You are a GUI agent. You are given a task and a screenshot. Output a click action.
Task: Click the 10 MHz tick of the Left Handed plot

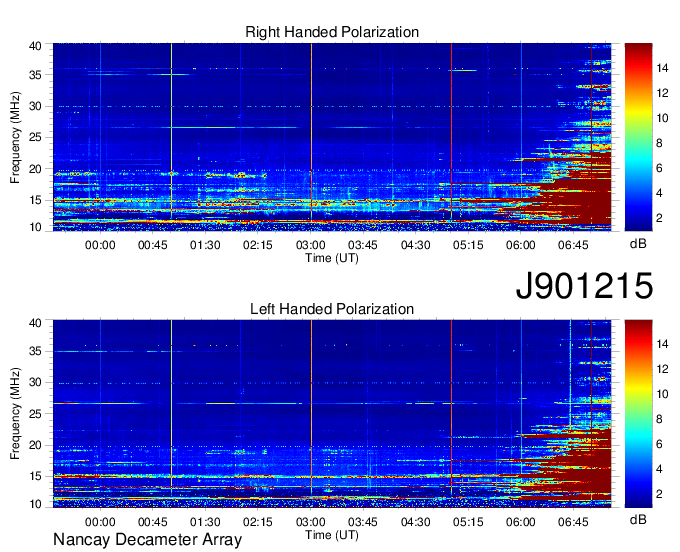point(36,504)
